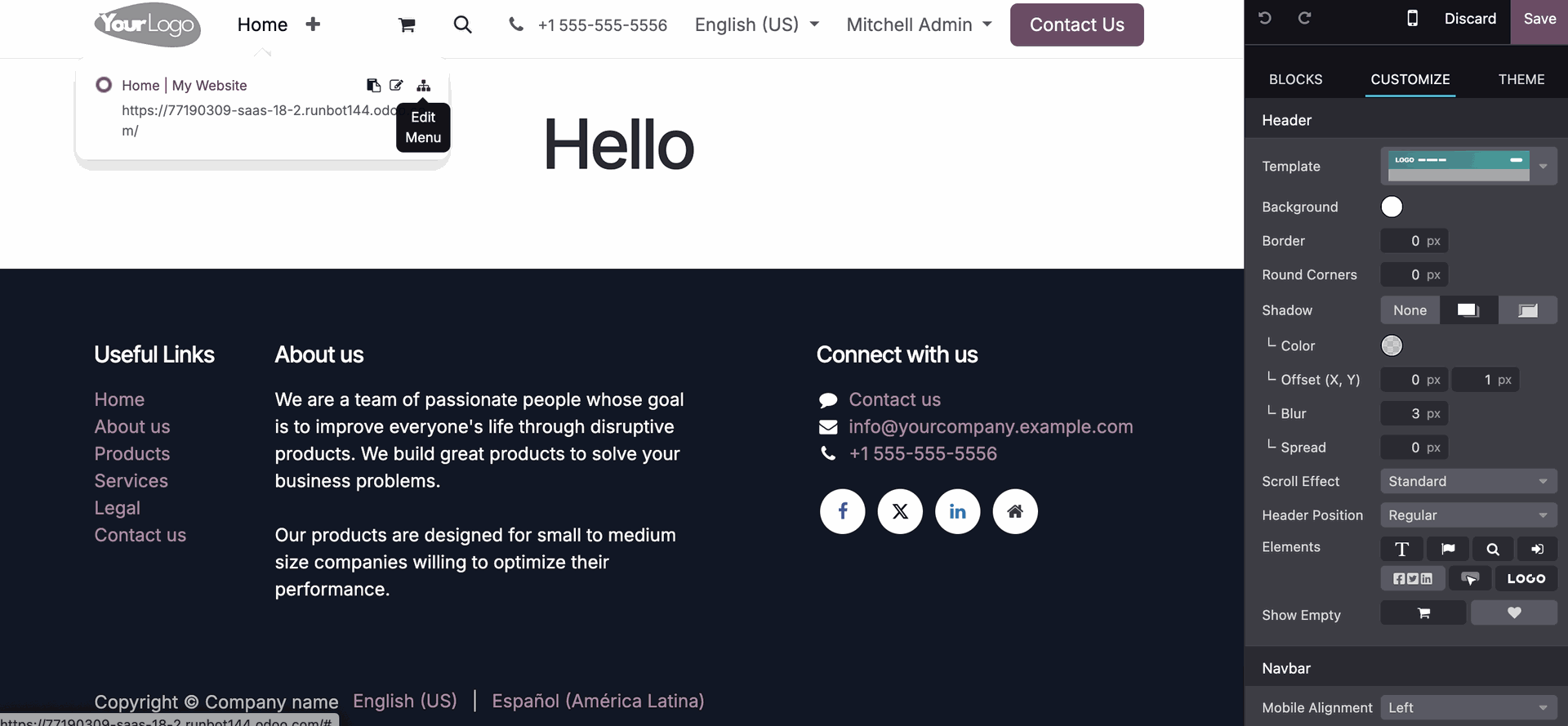Copy the link with the copy icon

coord(373,86)
